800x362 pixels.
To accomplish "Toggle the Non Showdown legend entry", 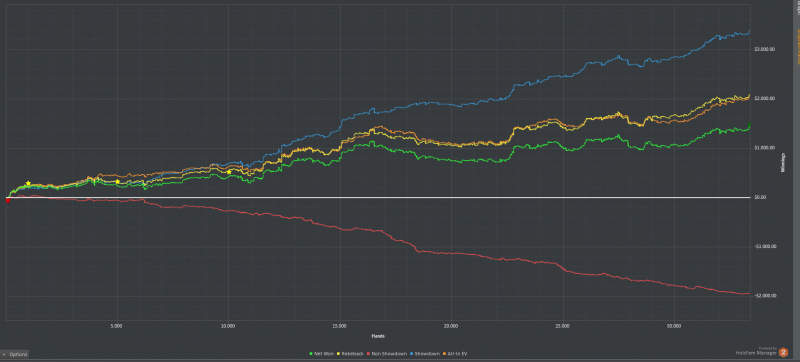I will pyautogui.click(x=387, y=353).
